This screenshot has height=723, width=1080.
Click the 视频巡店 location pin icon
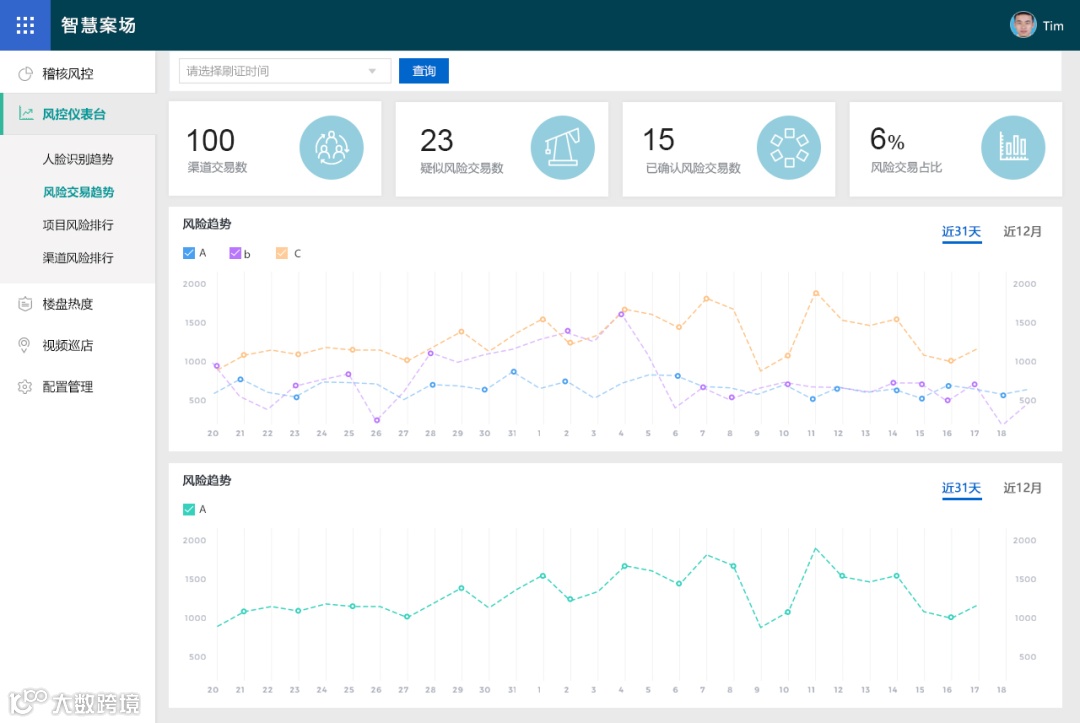24,345
